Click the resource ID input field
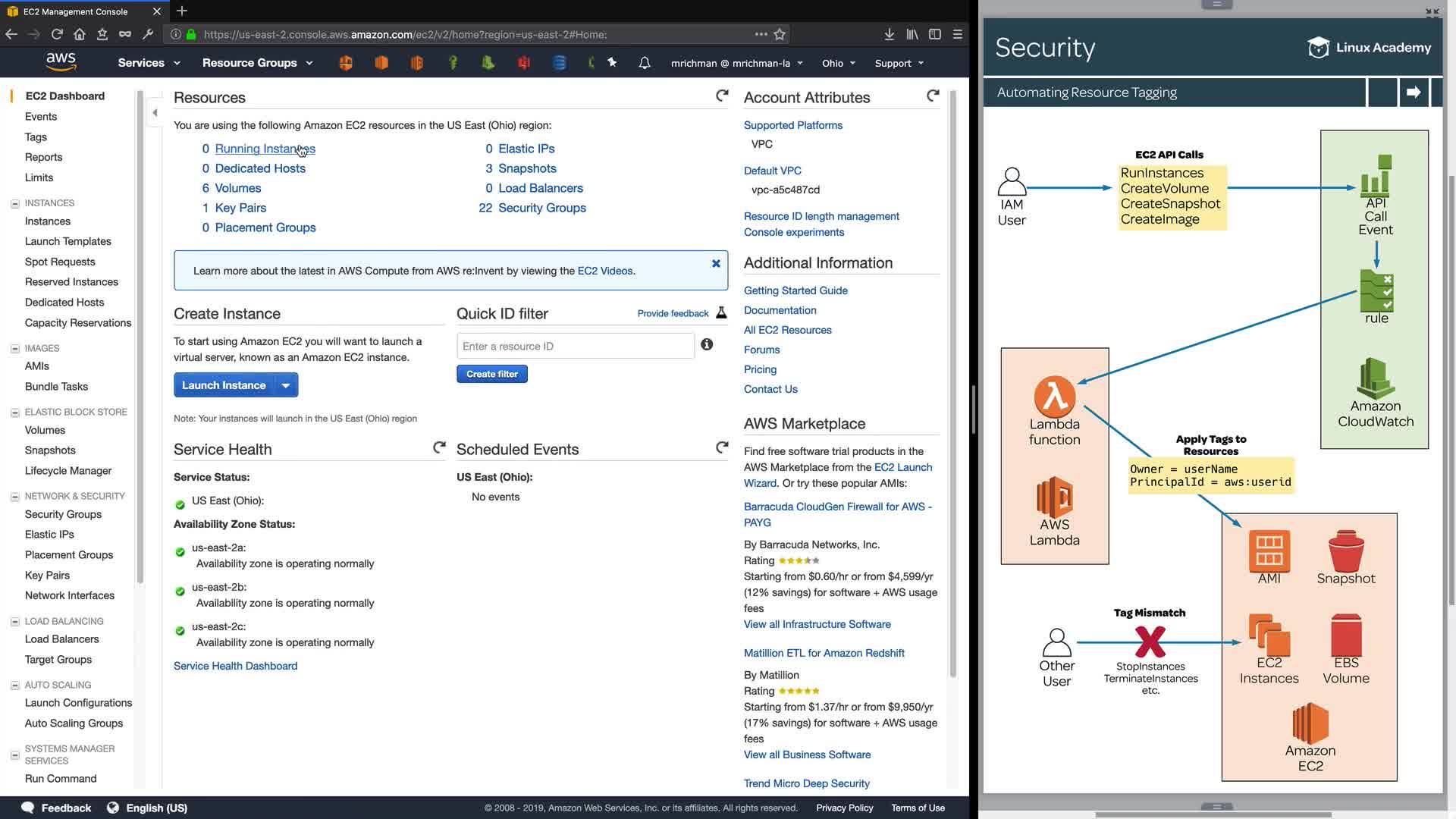Image resolution: width=1456 pixels, height=819 pixels. [x=575, y=346]
